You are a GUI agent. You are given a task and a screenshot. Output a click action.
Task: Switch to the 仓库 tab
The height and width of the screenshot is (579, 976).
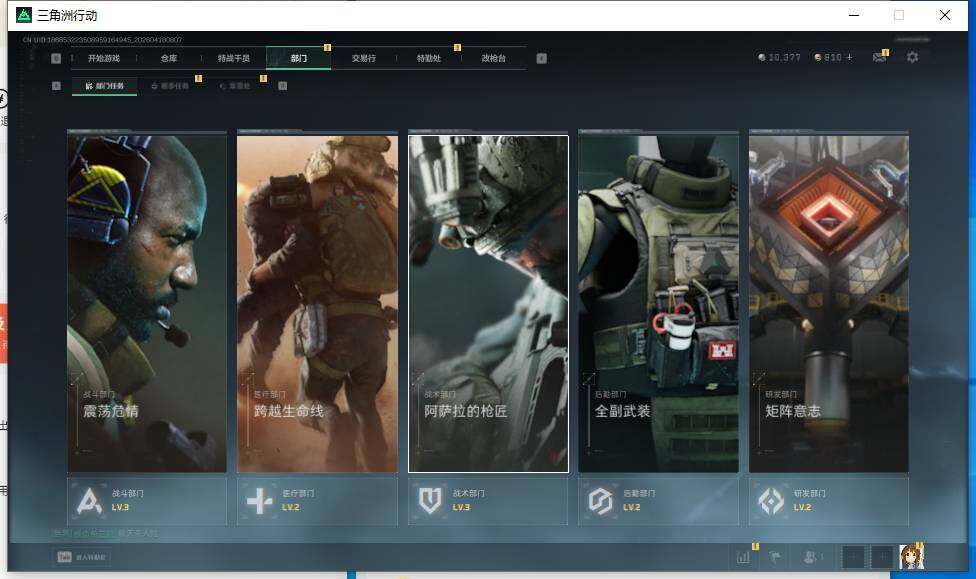click(169, 58)
